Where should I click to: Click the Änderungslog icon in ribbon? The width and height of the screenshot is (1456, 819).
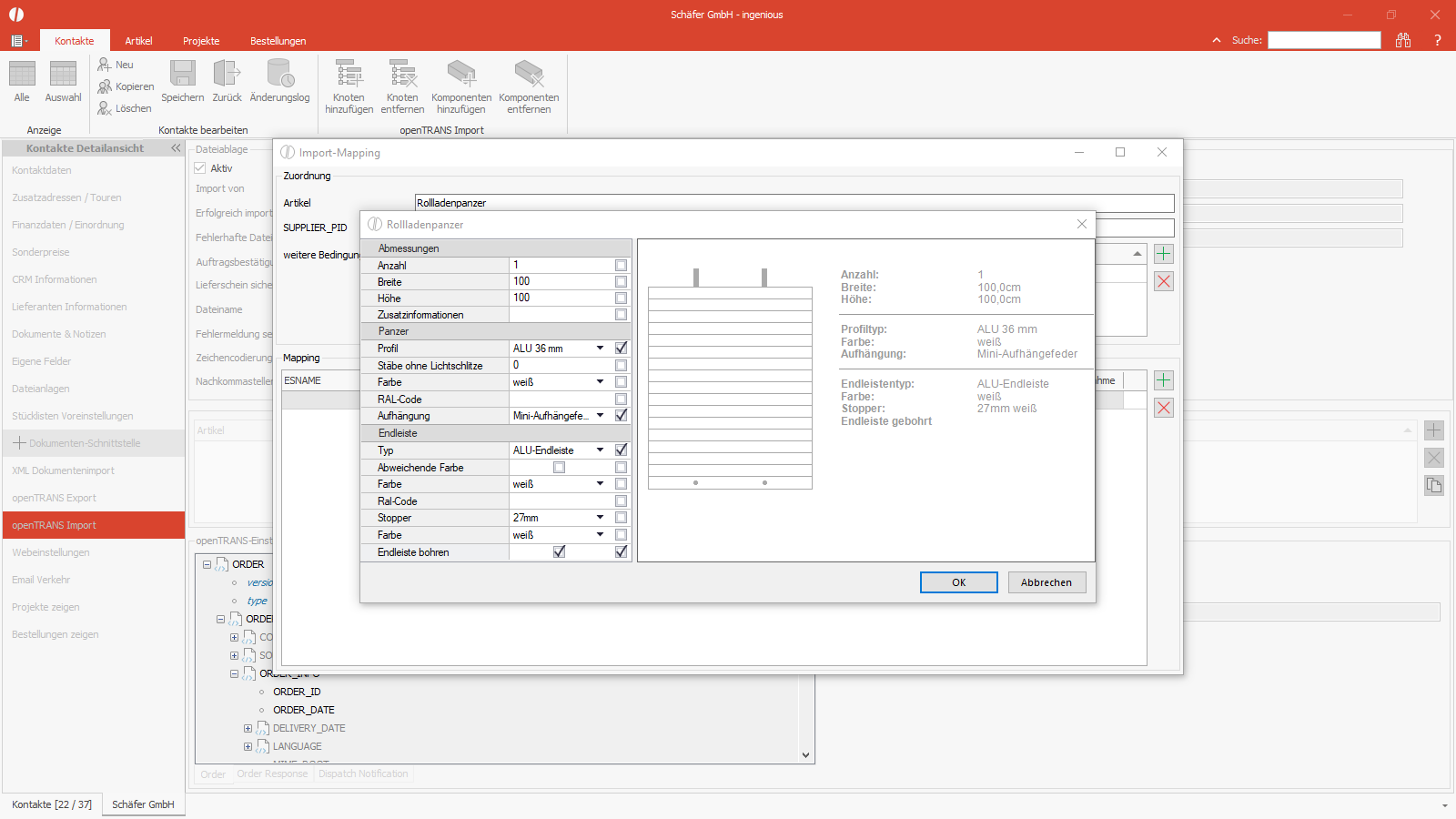coord(279,74)
